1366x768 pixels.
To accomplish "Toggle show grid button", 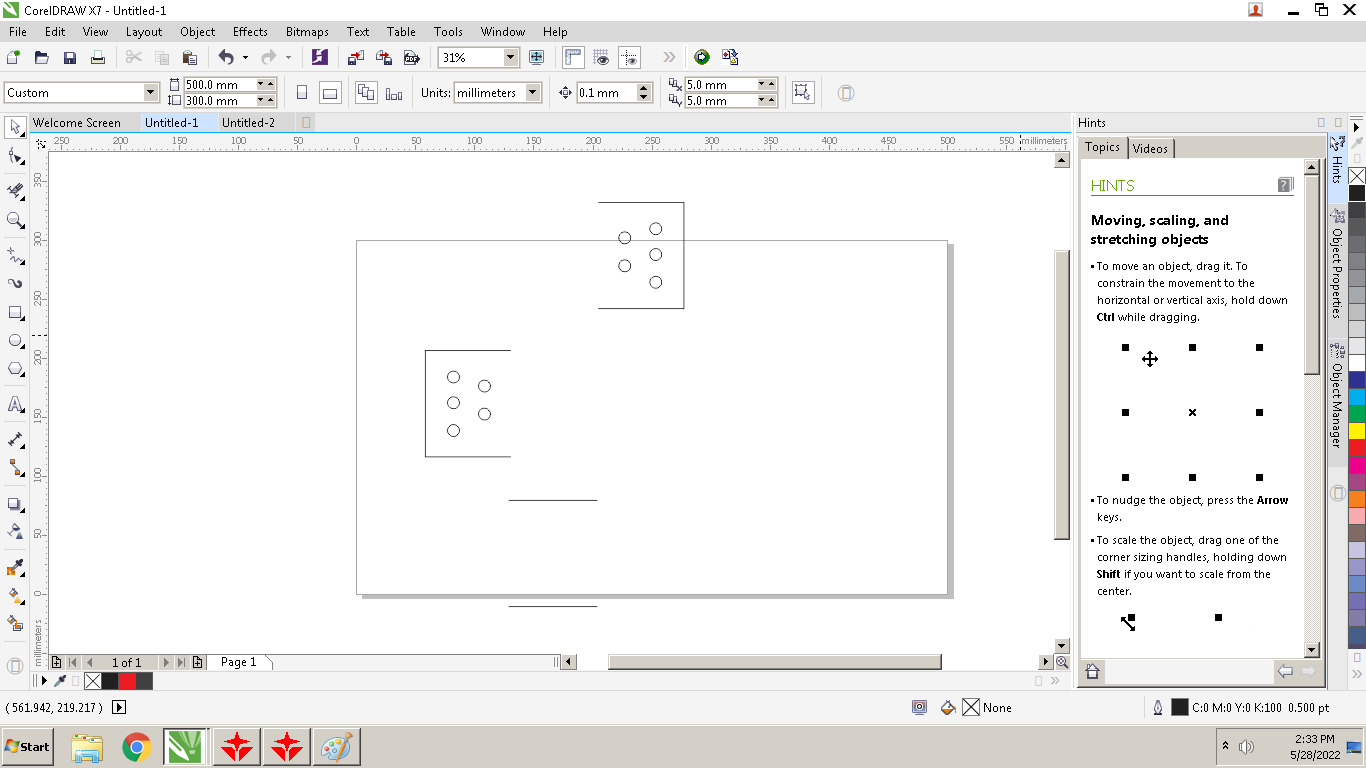I will tap(602, 58).
